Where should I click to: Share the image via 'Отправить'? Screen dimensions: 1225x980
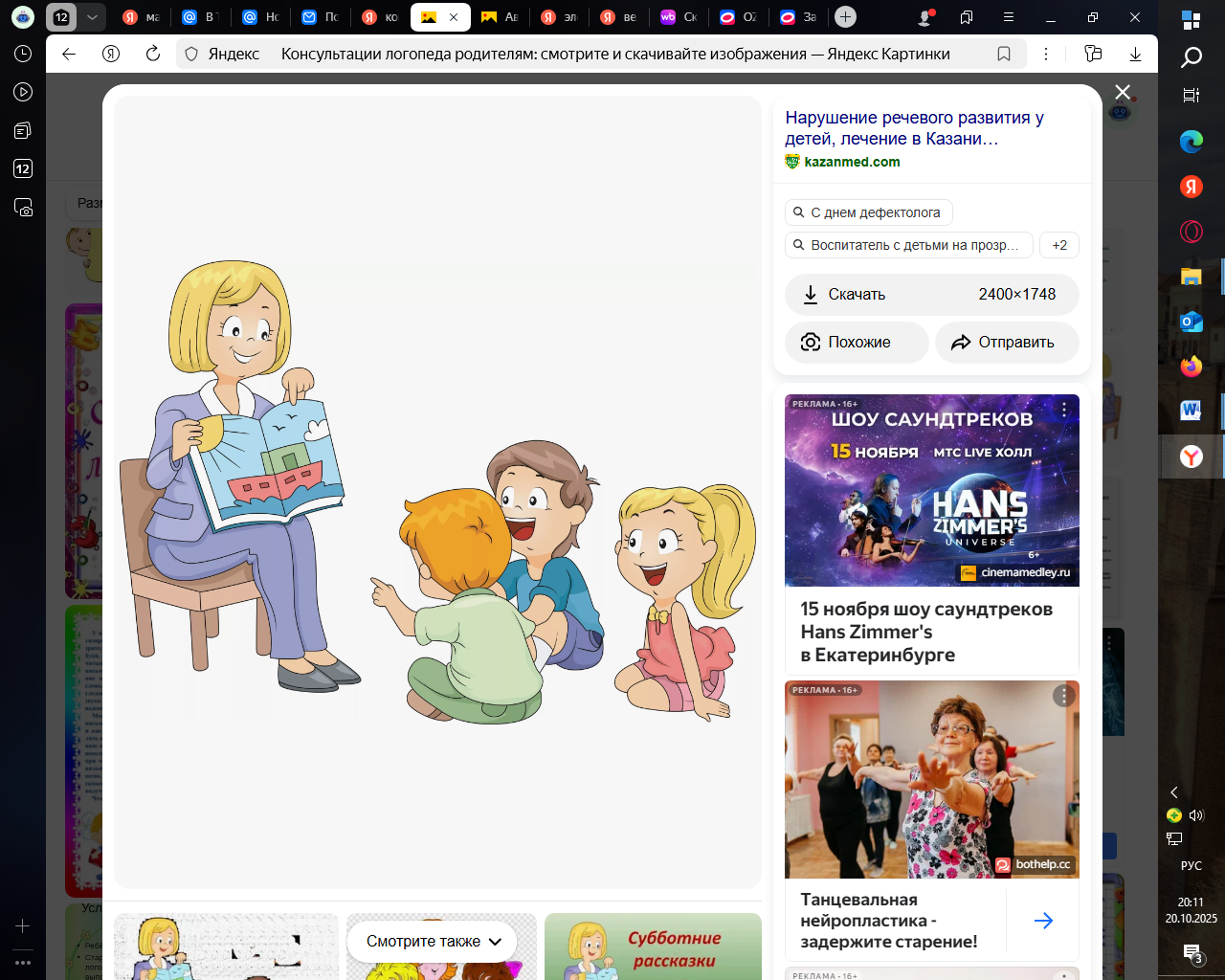1006,343
